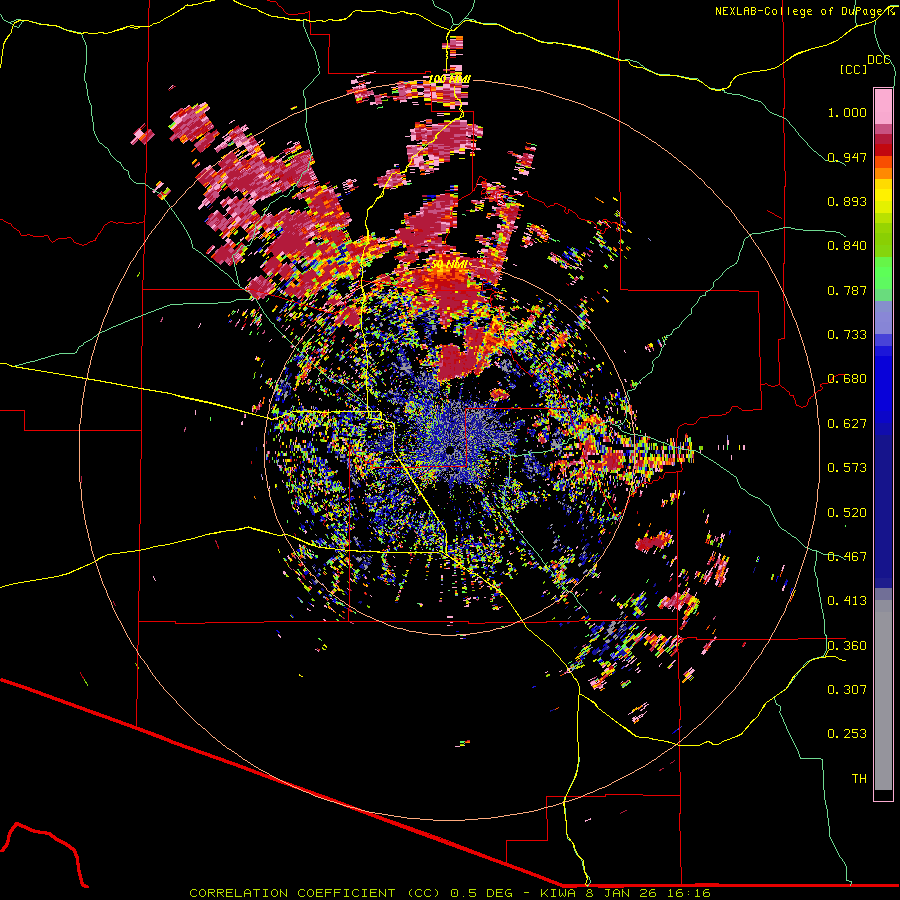Click the DCC label above the color scale
This screenshot has width=900, height=900.
[878, 60]
